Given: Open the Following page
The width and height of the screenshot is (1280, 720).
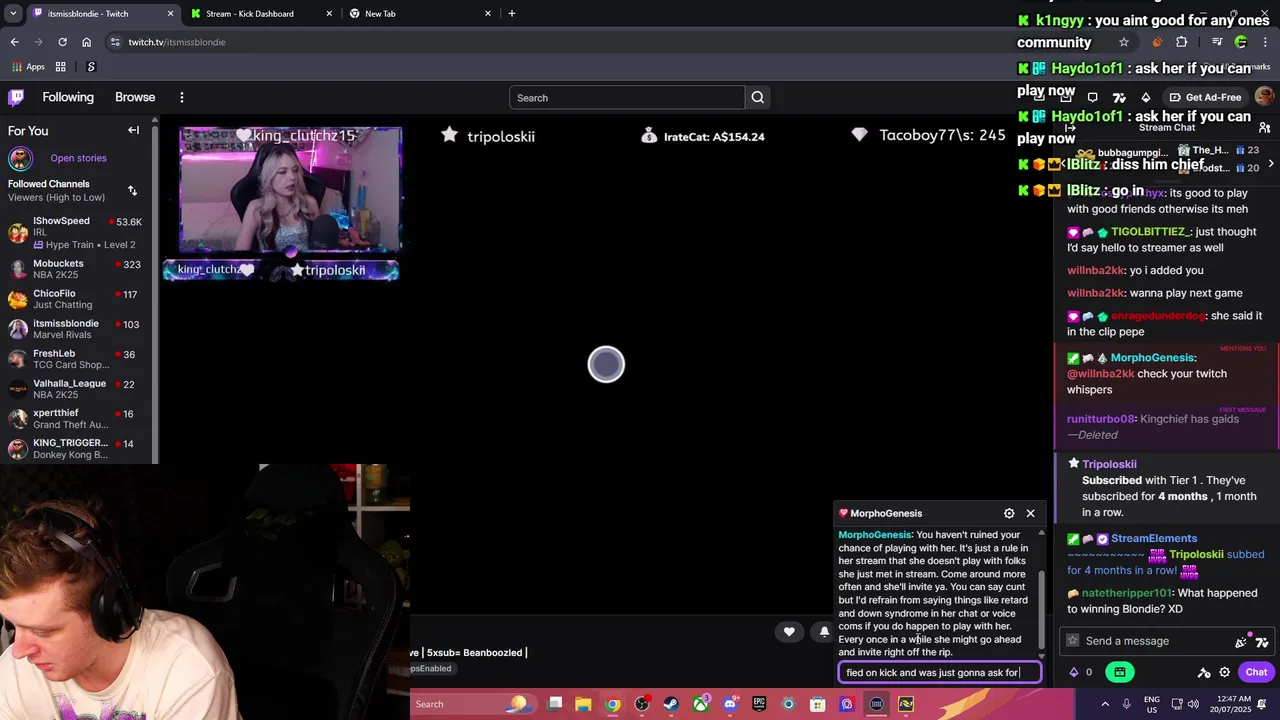Looking at the screenshot, I should 68,97.
